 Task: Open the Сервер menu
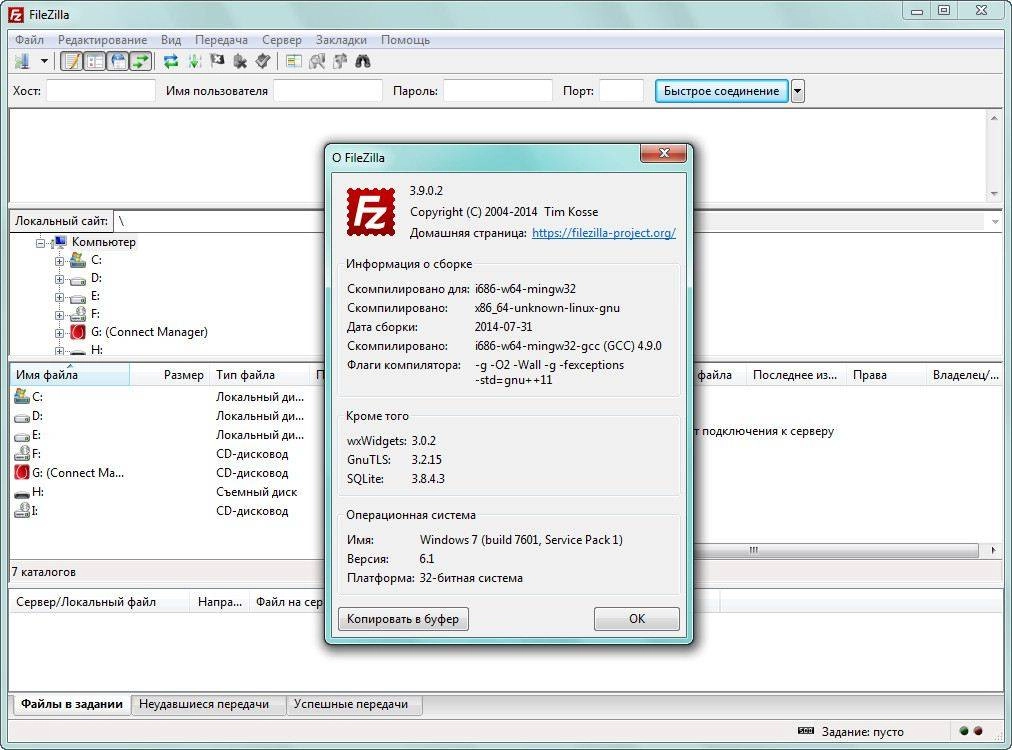[282, 40]
